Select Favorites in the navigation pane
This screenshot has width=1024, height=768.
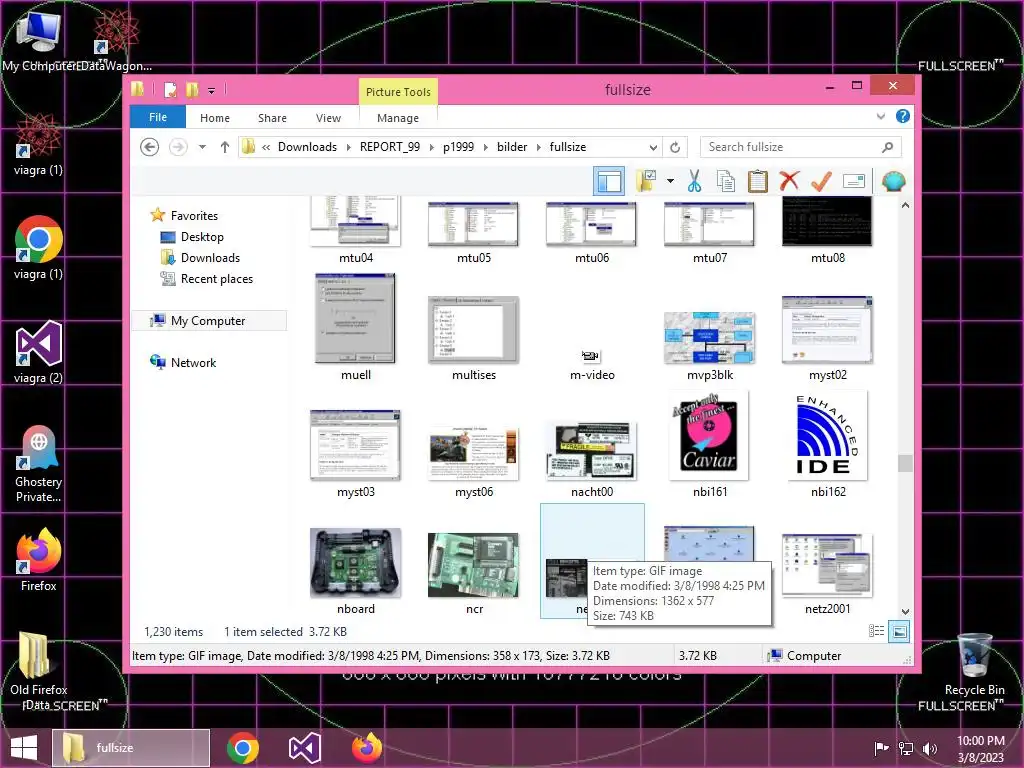pyautogui.click(x=194, y=216)
